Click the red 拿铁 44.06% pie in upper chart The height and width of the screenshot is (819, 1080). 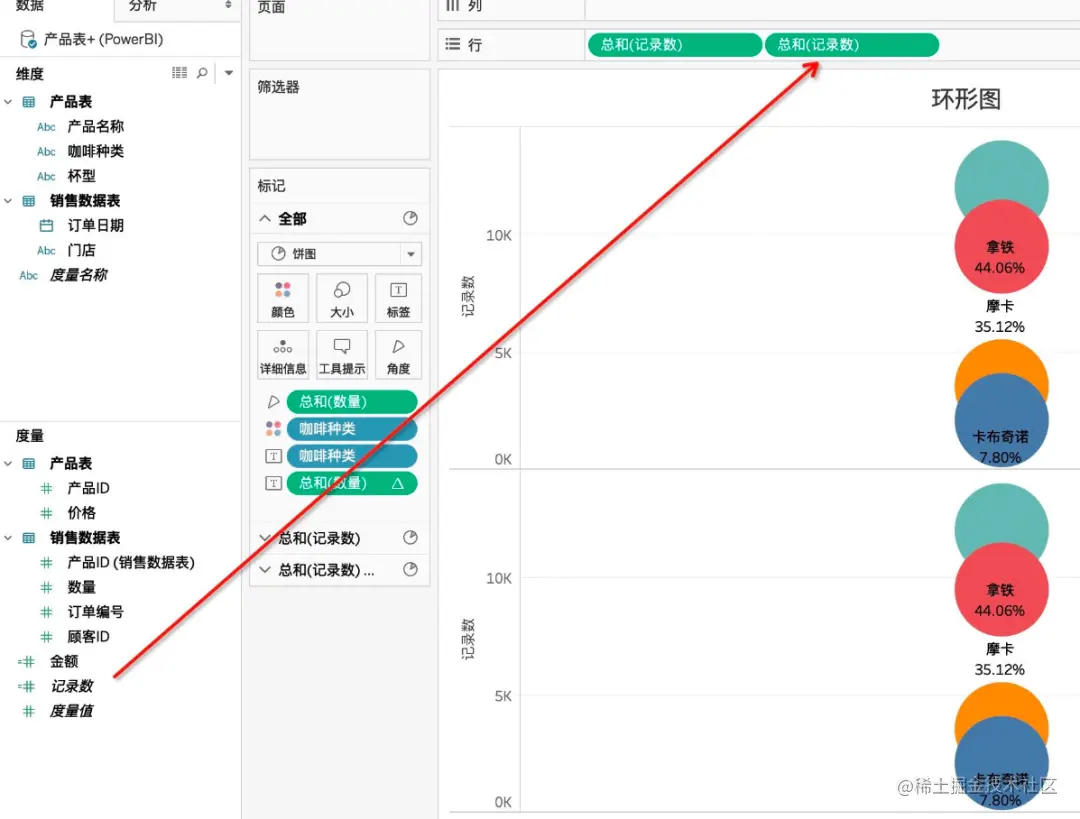pyautogui.click(x=1001, y=247)
